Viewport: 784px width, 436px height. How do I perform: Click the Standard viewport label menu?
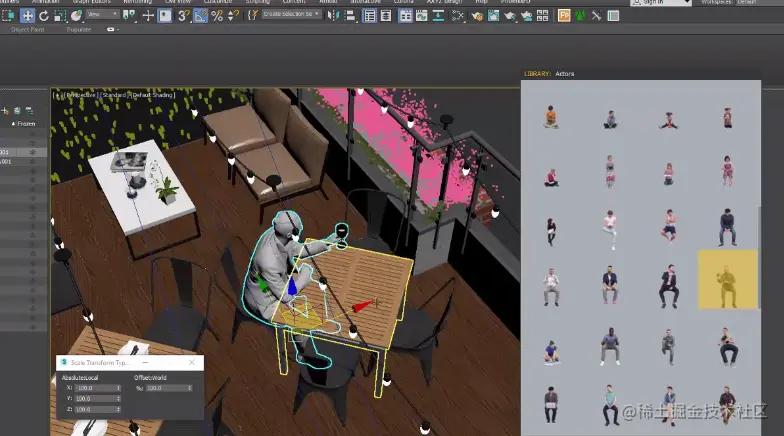coord(114,94)
